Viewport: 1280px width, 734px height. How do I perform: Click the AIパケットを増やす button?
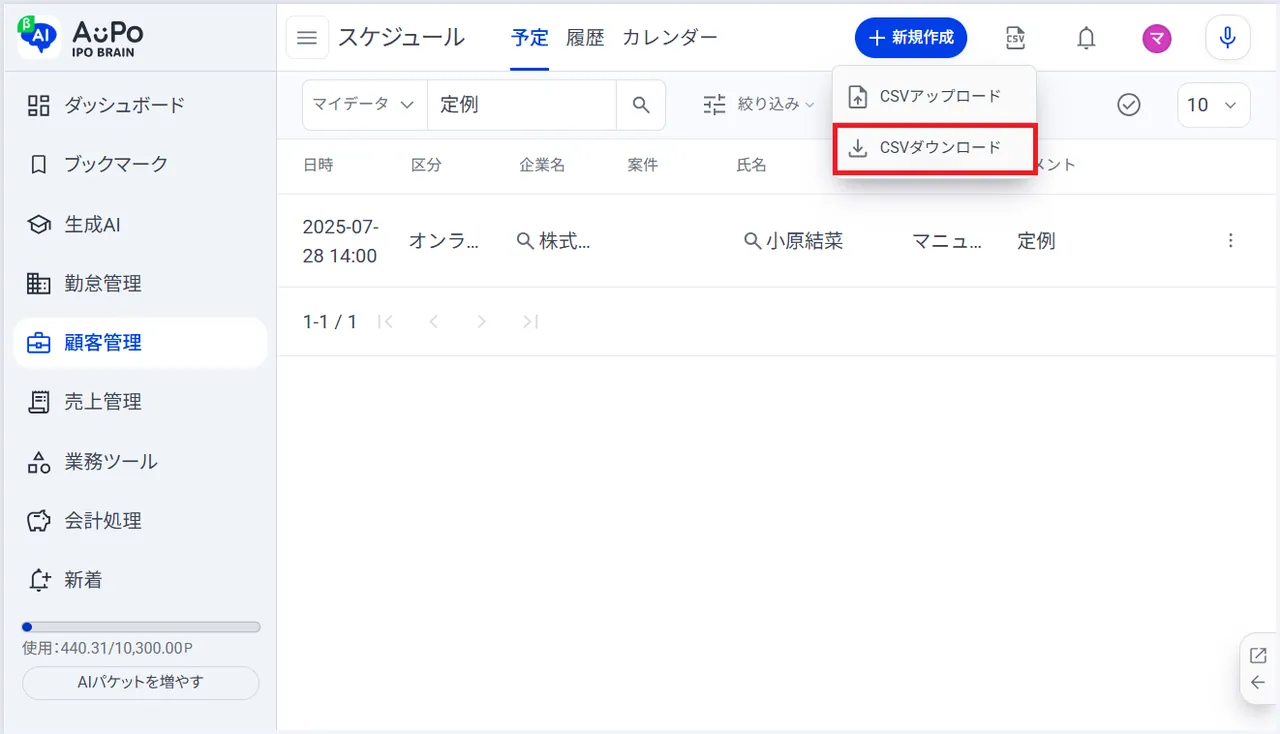[140, 683]
